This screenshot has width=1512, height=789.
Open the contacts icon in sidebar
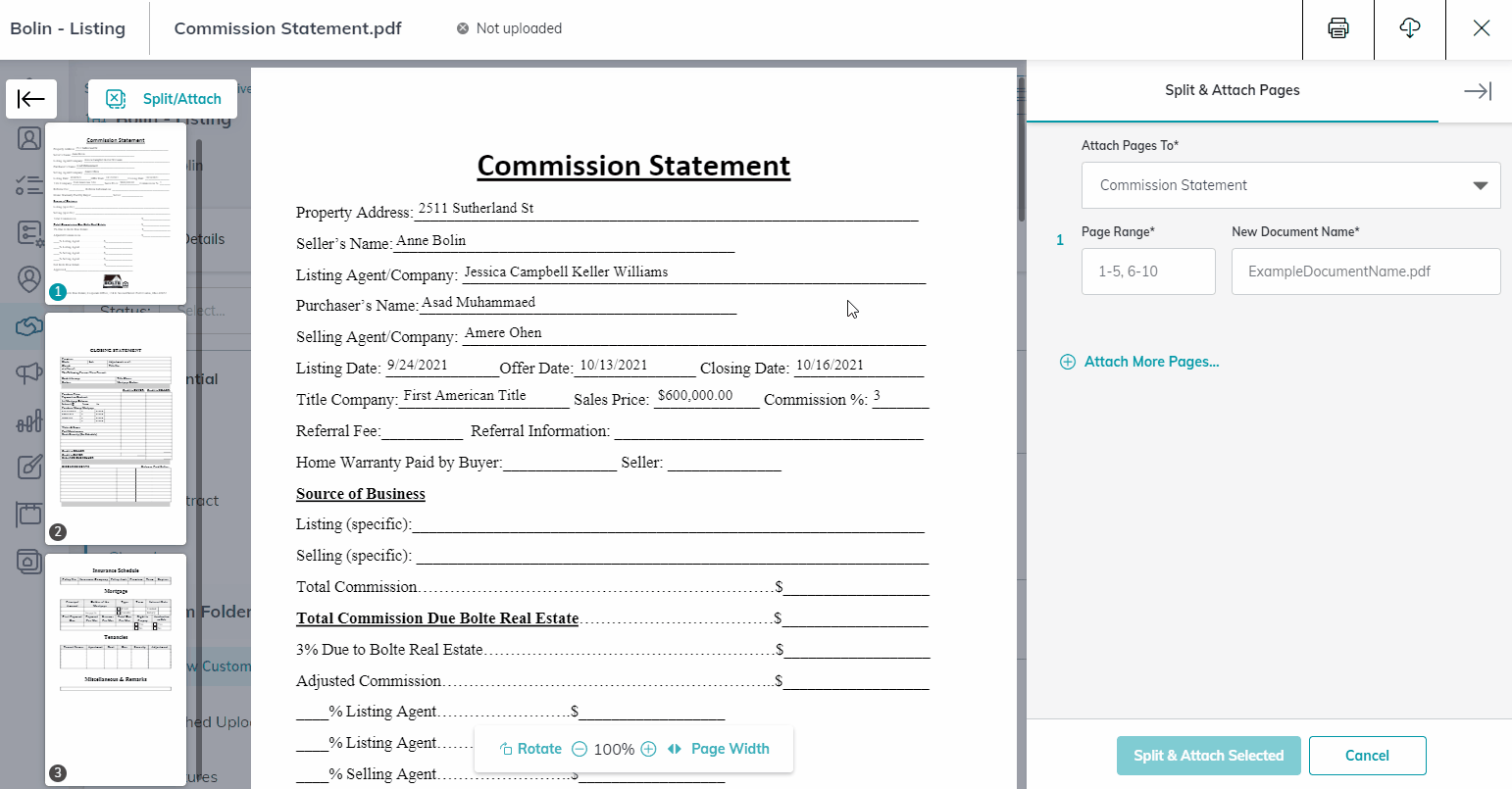(x=29, y=138)
